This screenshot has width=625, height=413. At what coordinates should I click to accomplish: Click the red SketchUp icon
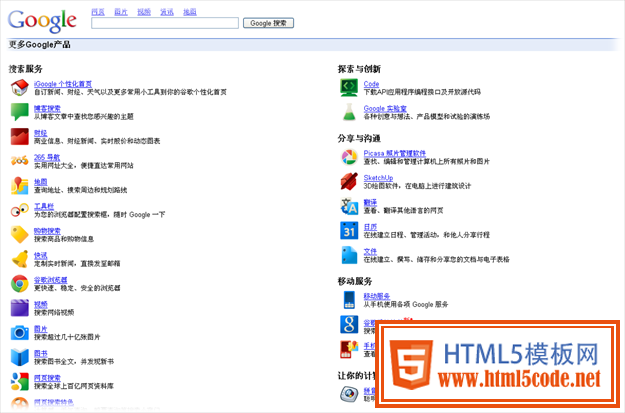tap(349, 181)
